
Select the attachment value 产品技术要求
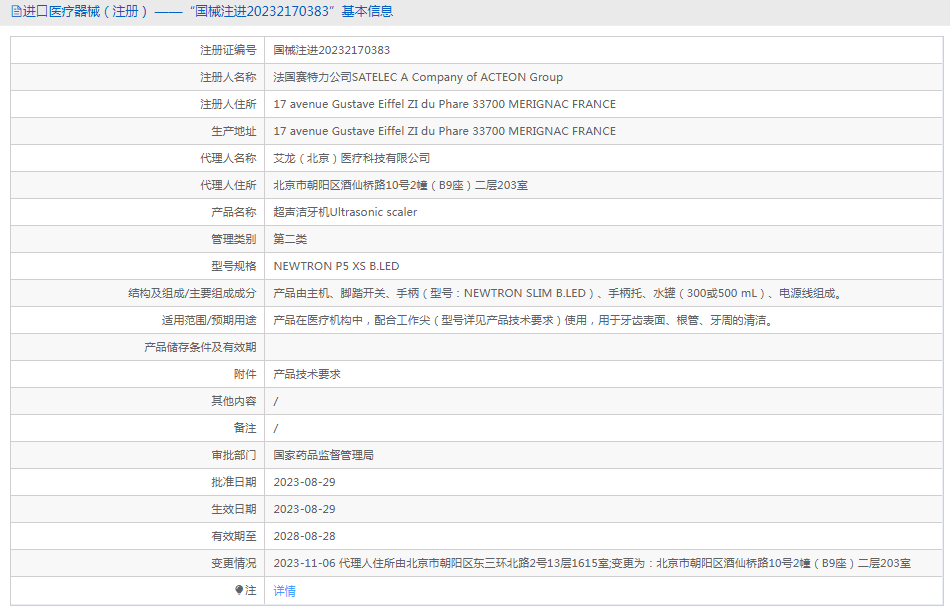307,374
